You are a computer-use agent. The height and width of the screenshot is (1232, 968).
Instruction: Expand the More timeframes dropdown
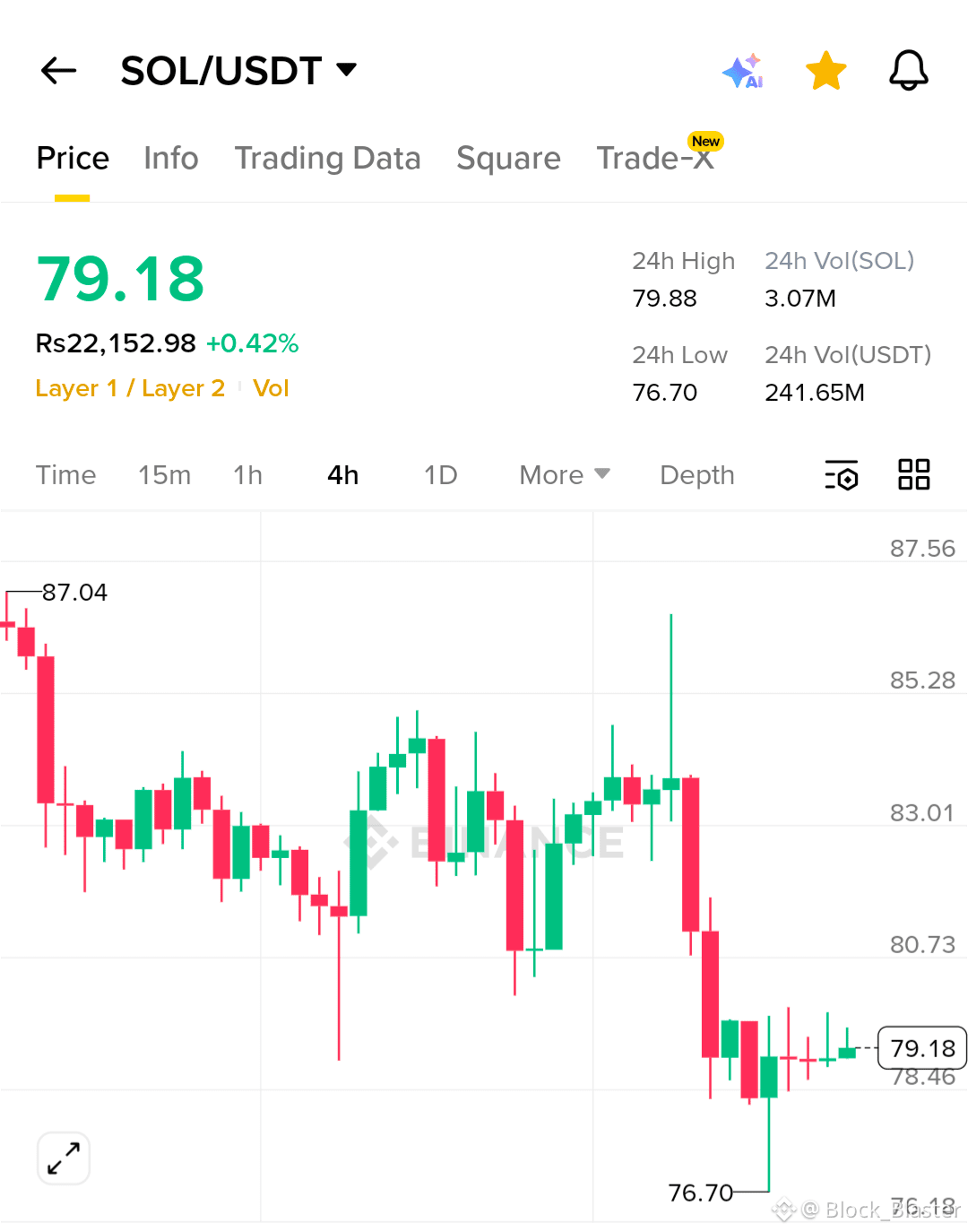[x=565, y=474]
